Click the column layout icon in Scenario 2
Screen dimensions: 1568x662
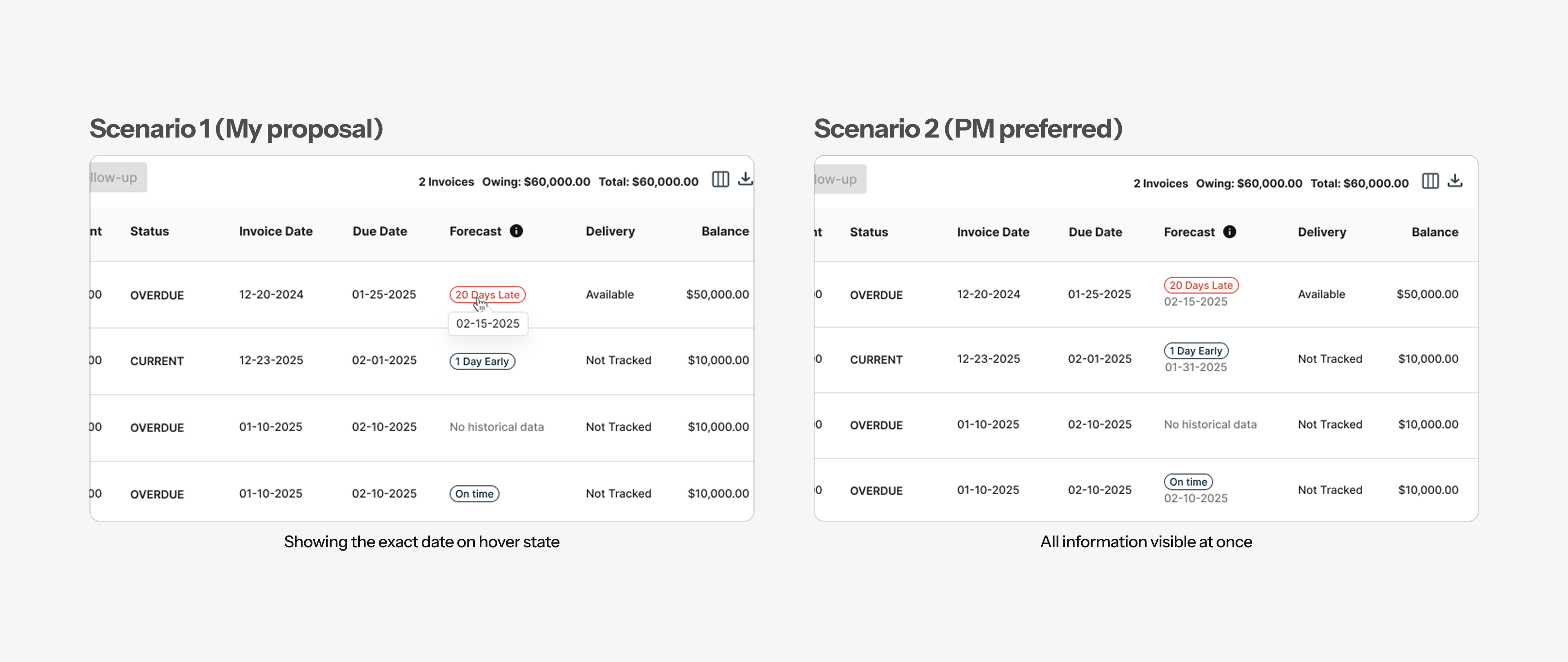click(x=1430, y=181)
